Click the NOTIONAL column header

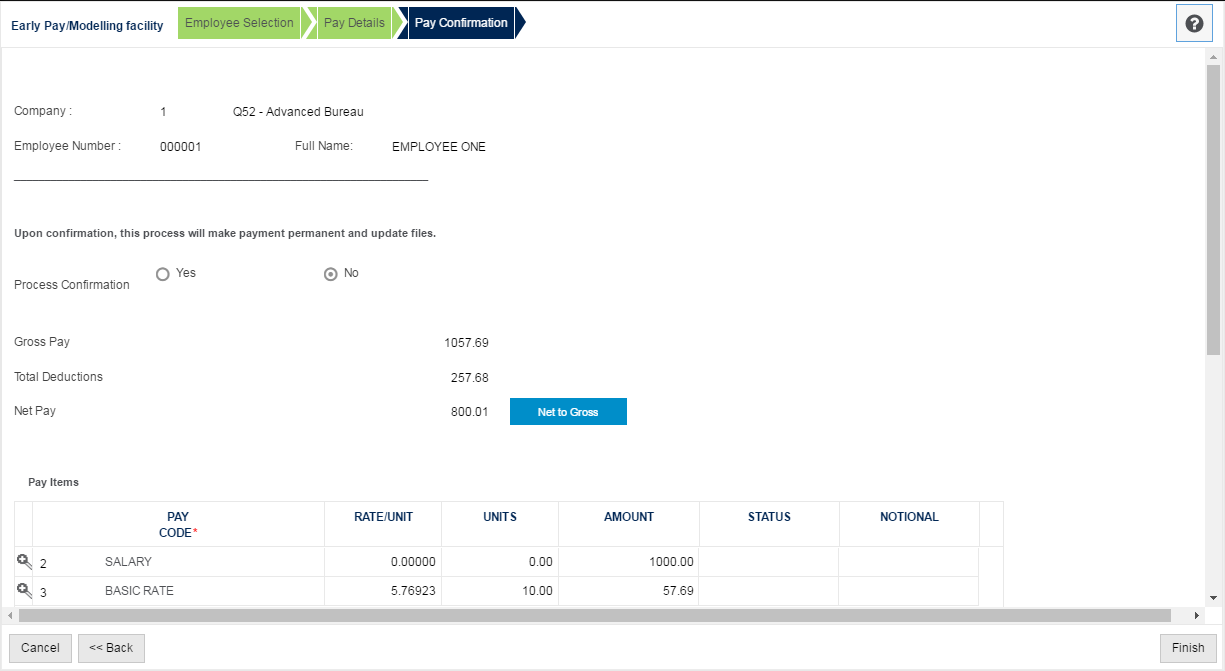pos(908,517)
